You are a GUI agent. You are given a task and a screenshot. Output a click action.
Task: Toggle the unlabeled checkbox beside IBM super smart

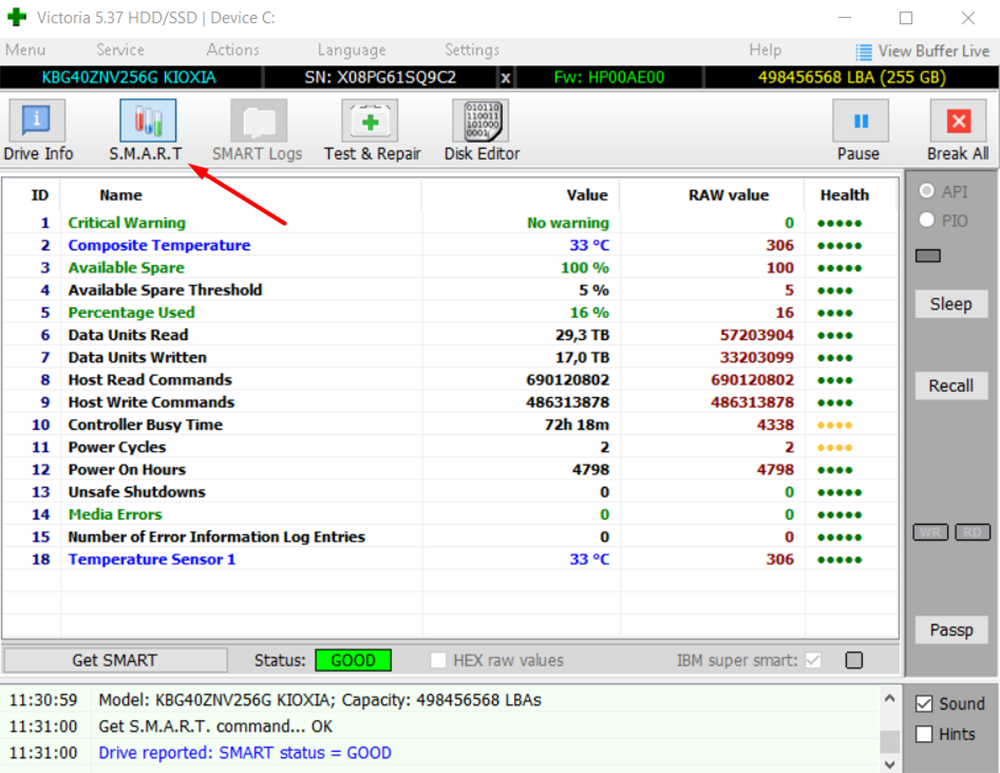click(x=854, y=660)
